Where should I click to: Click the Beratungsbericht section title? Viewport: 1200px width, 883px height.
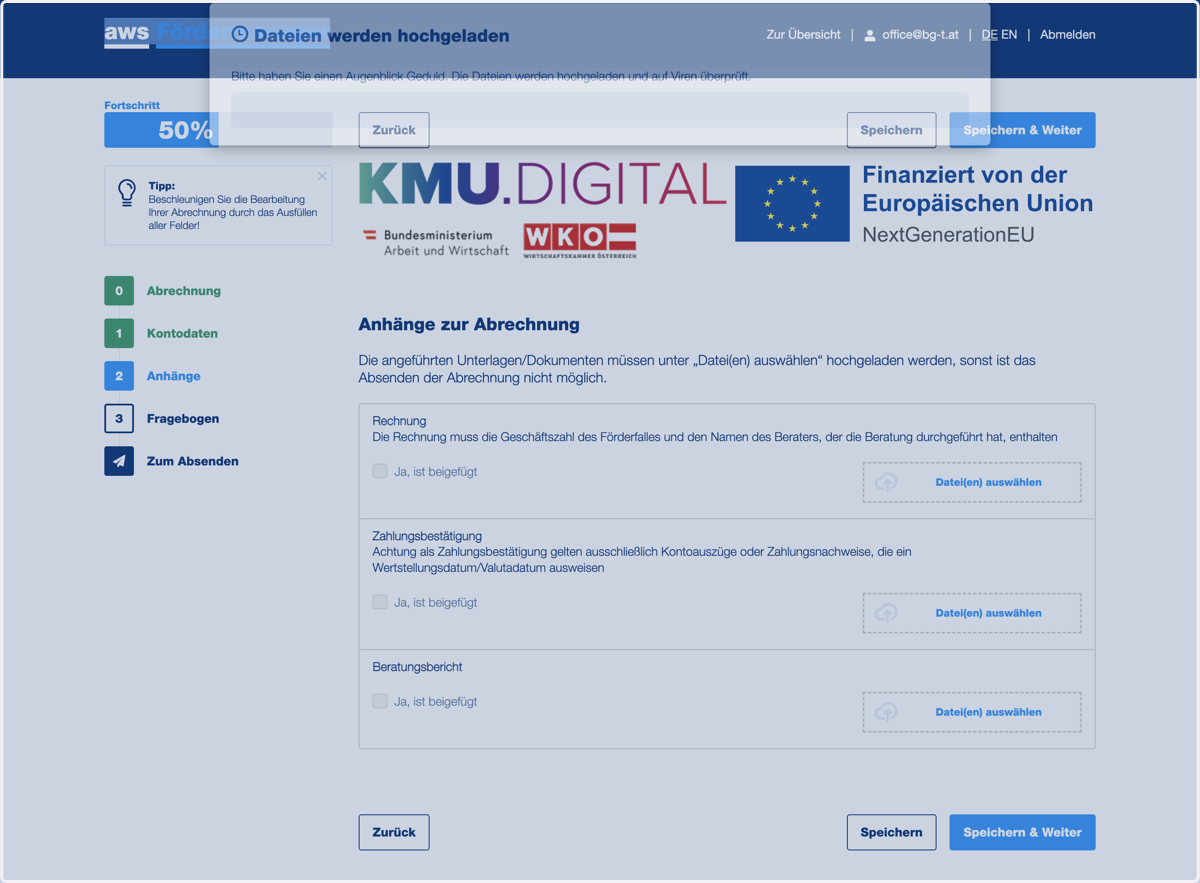click(417, 667)
